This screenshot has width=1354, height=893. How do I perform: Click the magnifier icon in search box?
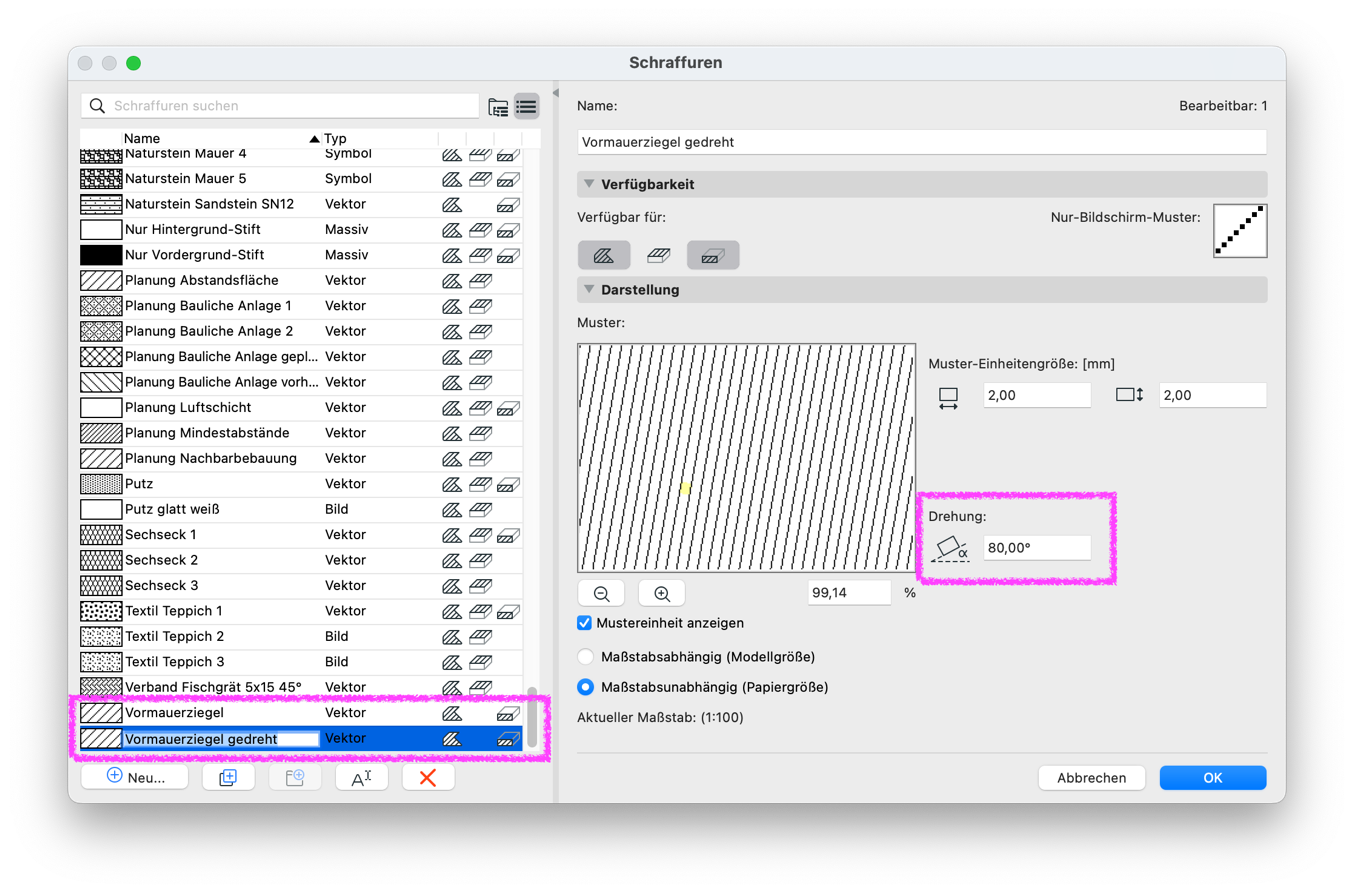pos(97,106)
